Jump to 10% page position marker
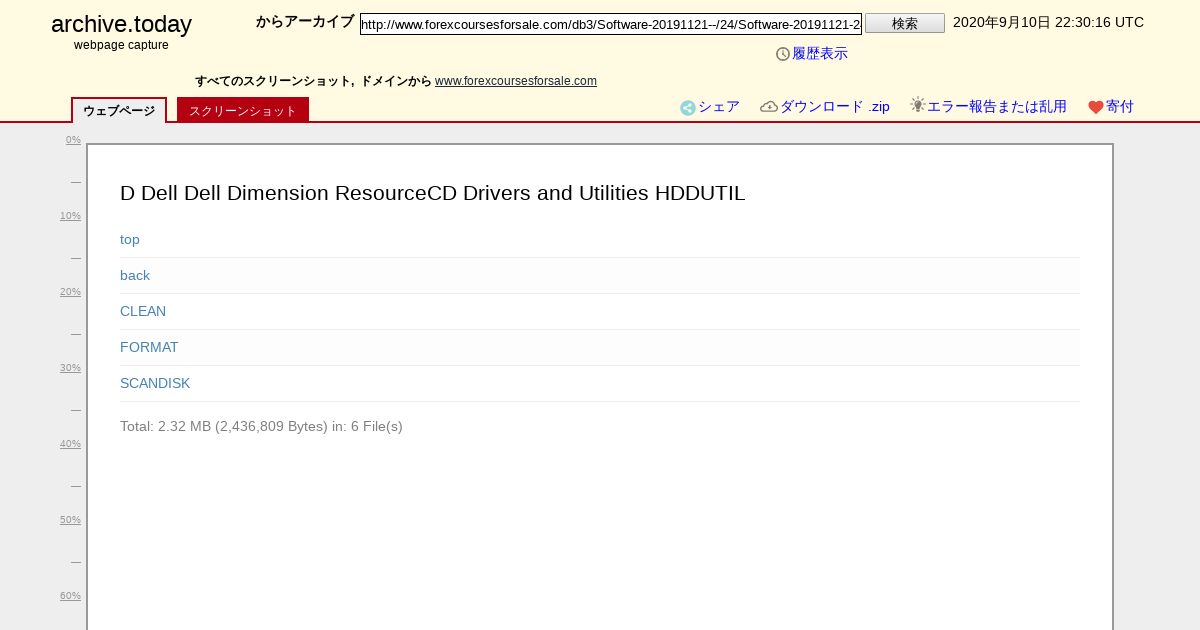 (70, 216)
